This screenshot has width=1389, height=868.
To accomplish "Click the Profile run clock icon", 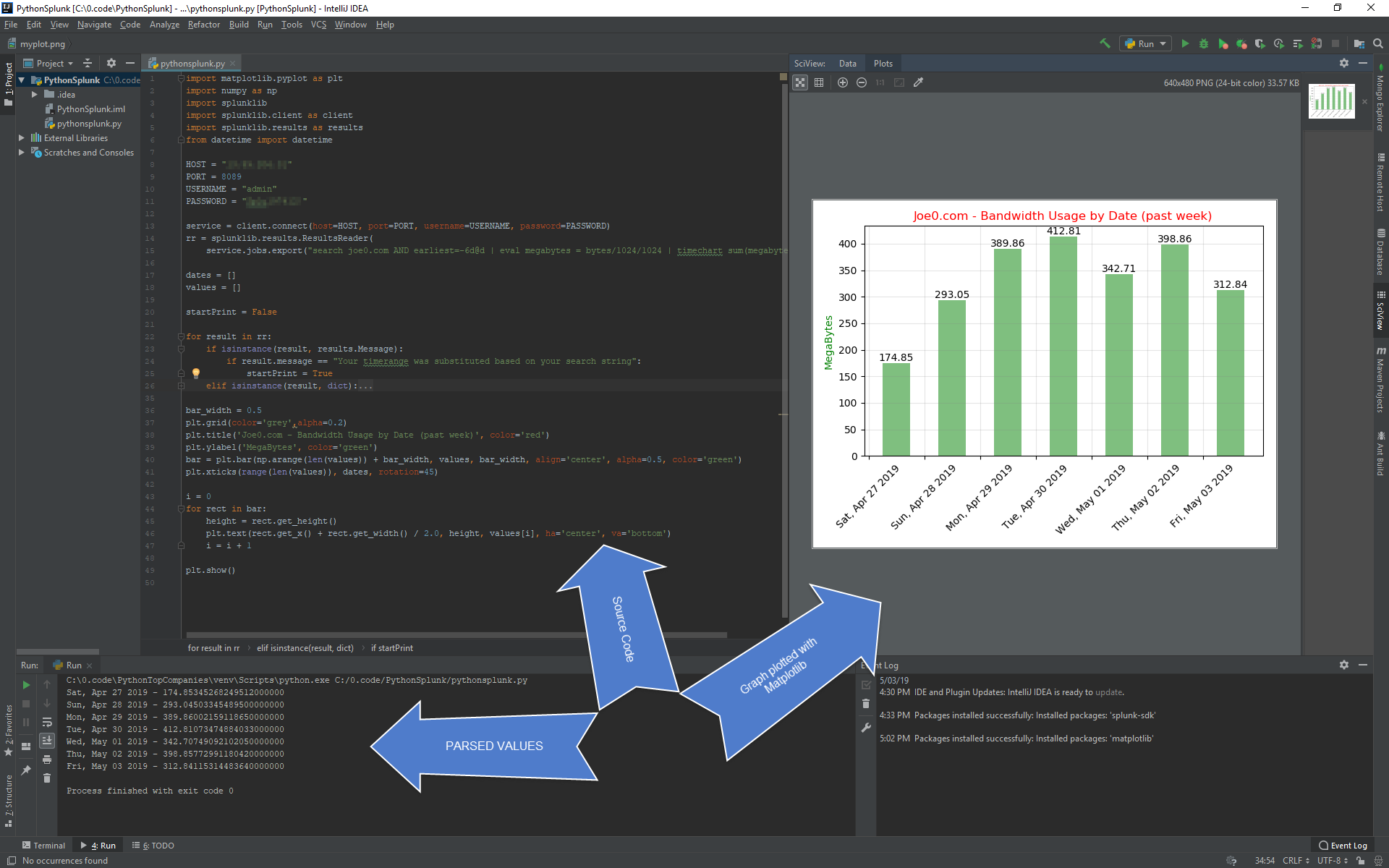I will 1279,43.
